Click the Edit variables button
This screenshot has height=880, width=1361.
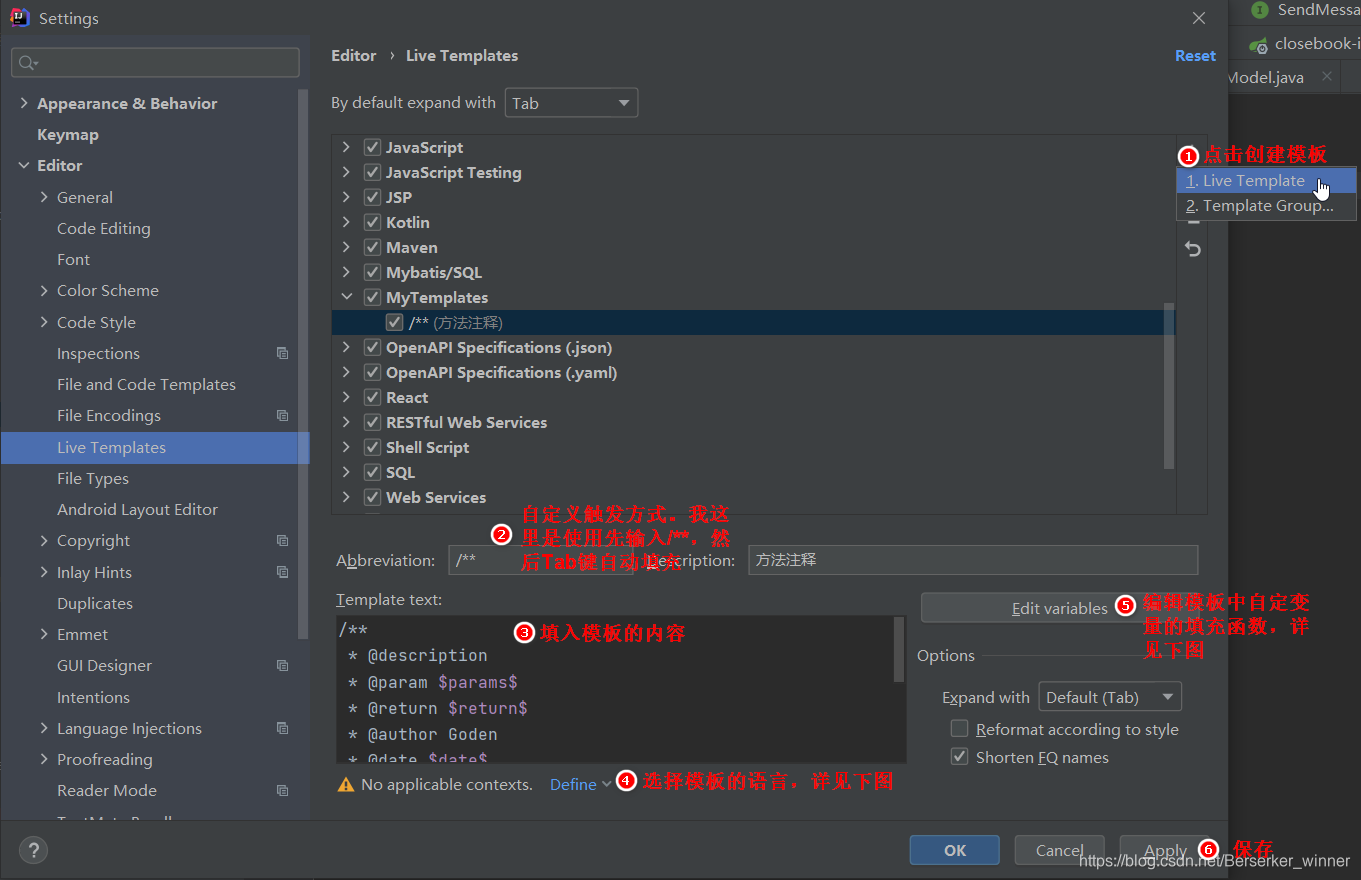pos(1059,608)
